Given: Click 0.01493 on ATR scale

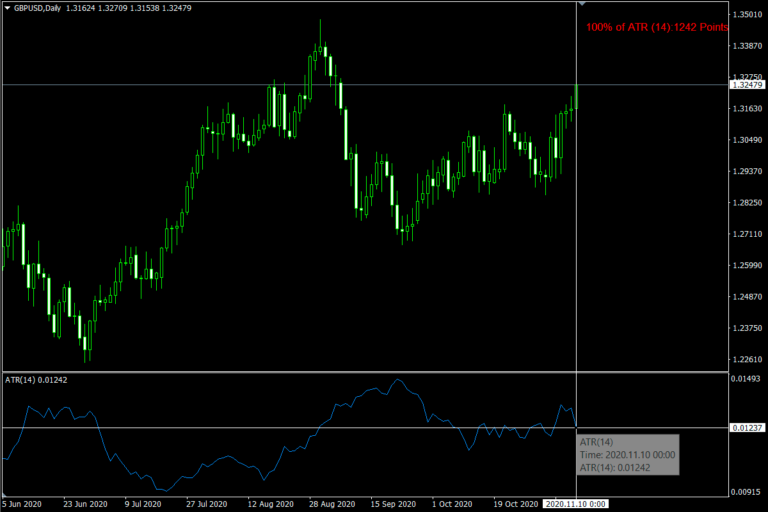Looking at the screenshot, I should 745,379.
